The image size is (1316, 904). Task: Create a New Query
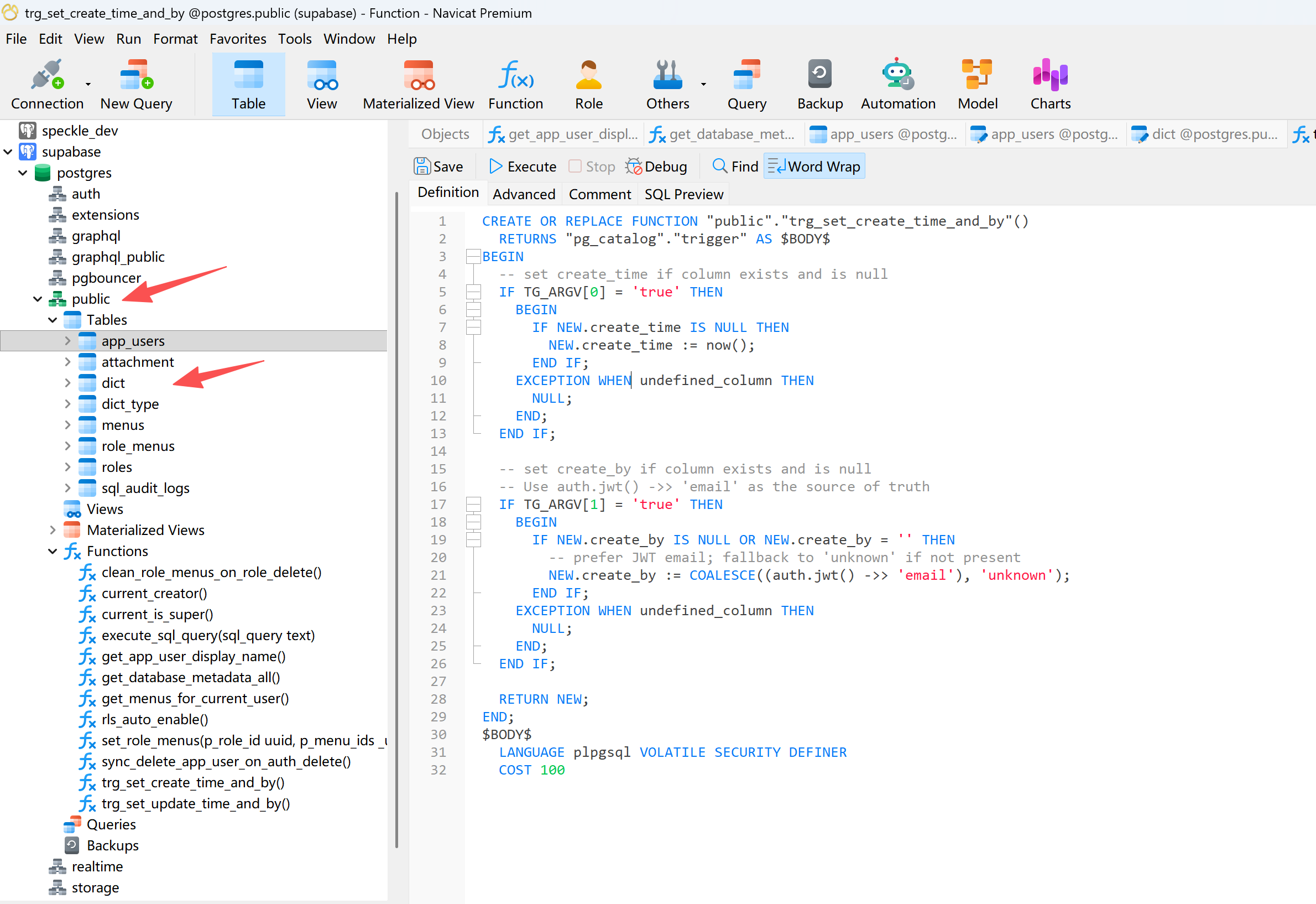136,84
